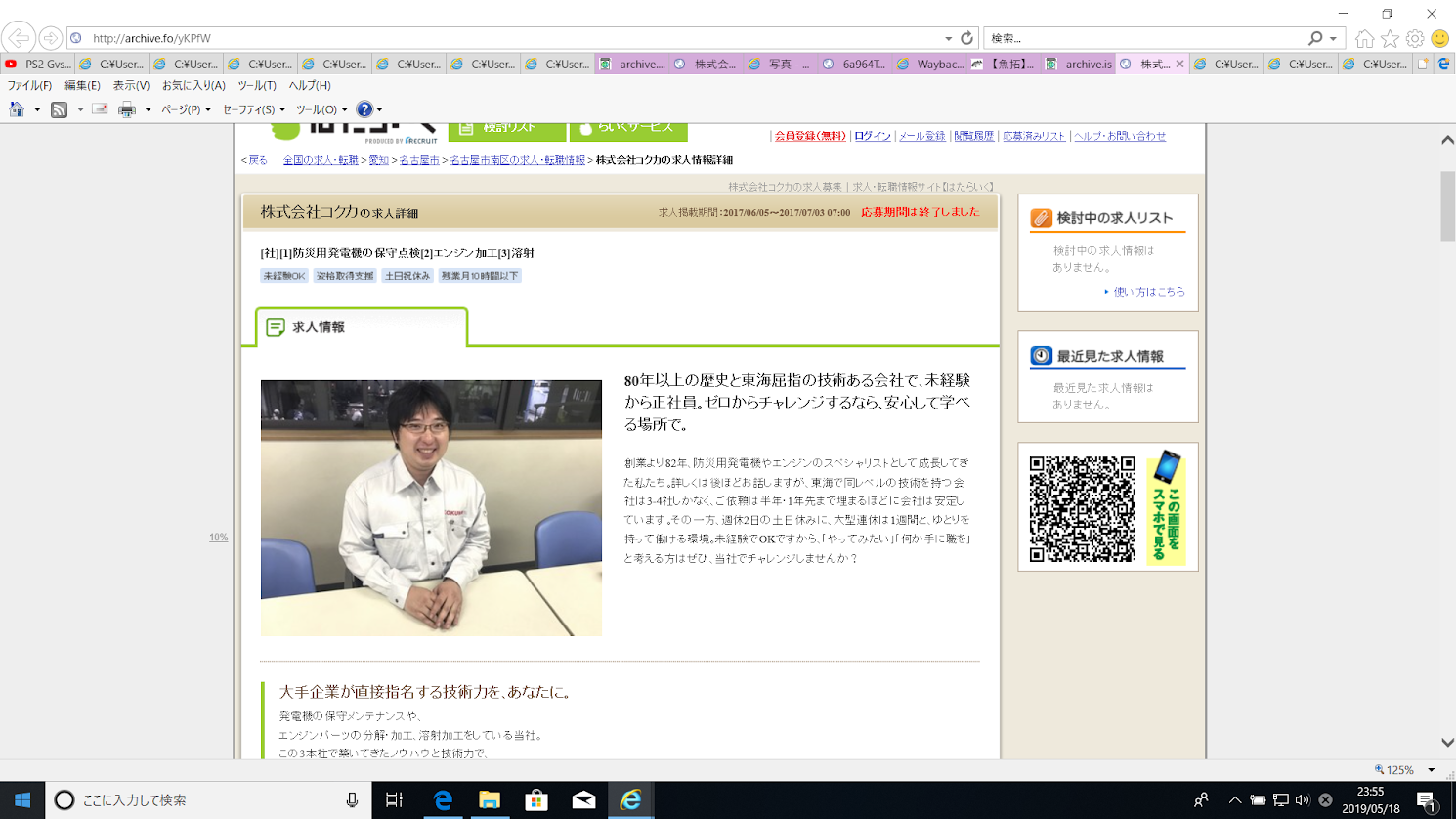
Task: Open the ページ(P) dropdown menu
Action: [x=186, y=109]
